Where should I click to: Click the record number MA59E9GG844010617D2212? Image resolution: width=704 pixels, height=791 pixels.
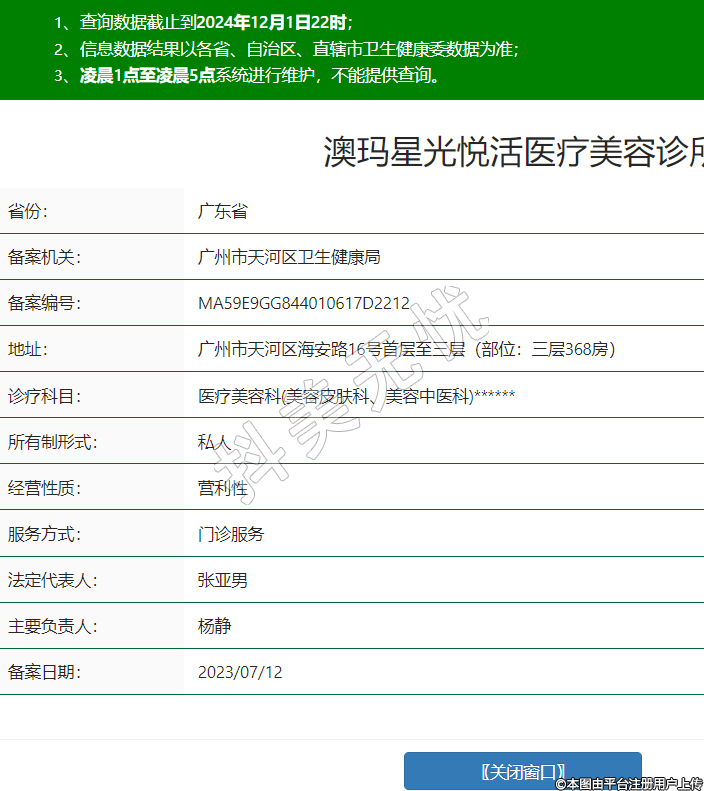304,303
